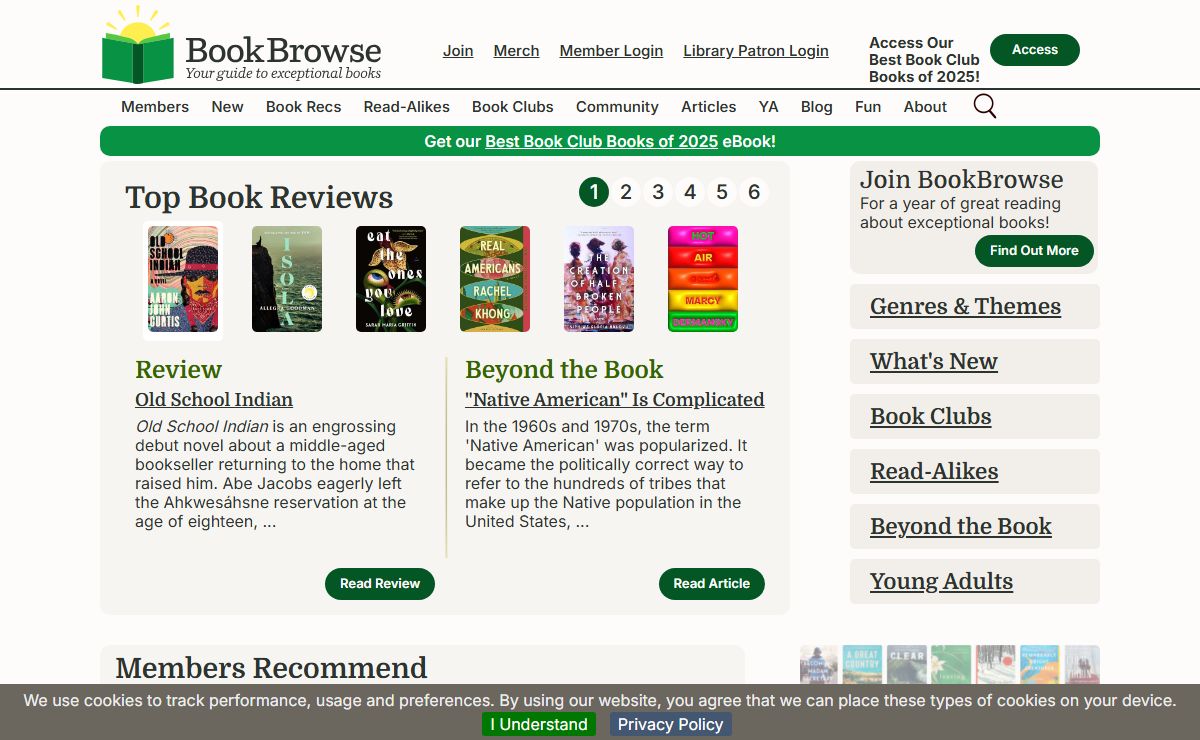
Task: Click the Read Article button
Action: [x=712, y=584]
